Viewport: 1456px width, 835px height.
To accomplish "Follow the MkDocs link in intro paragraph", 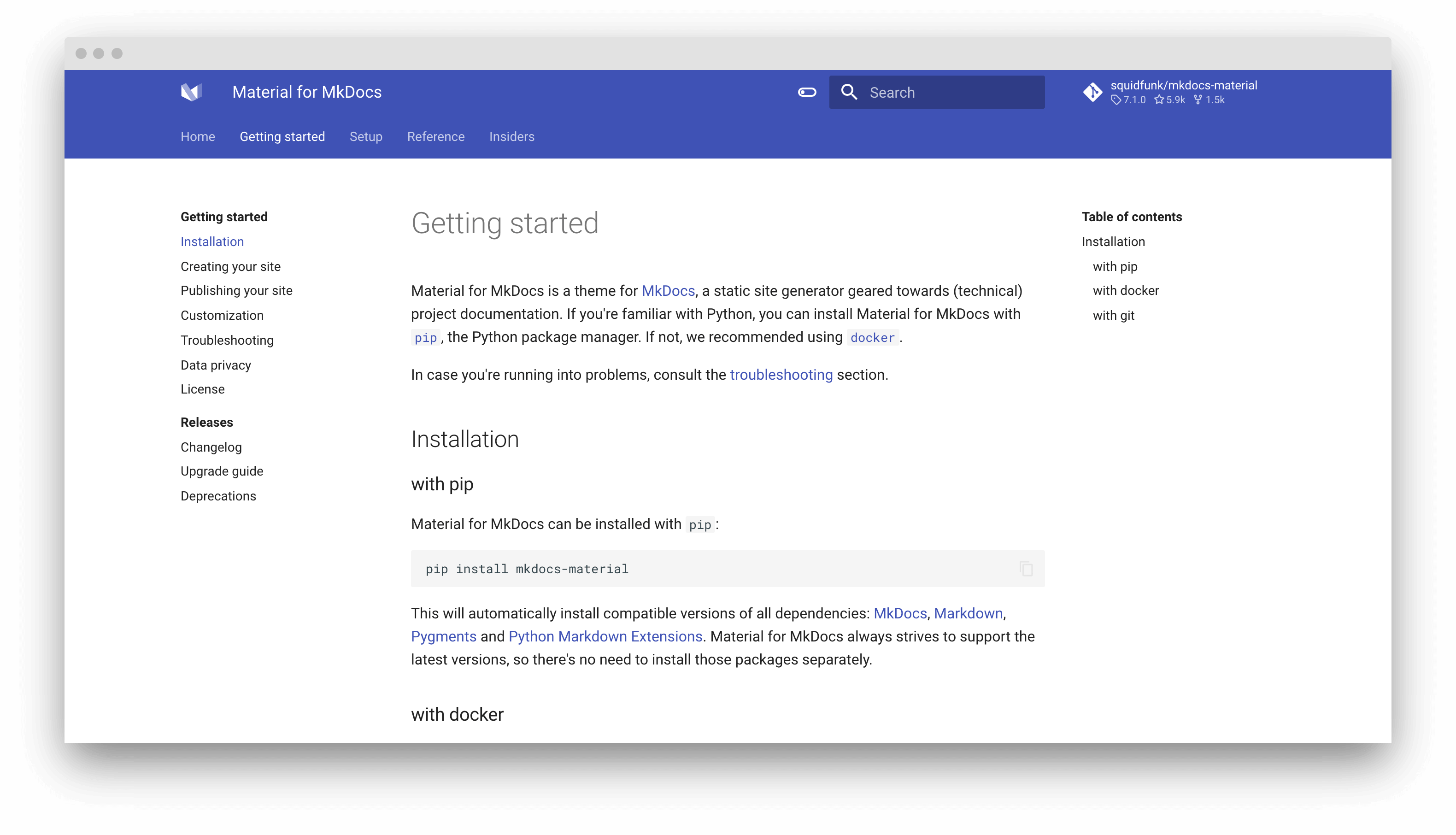I will (x=668, y=291).
